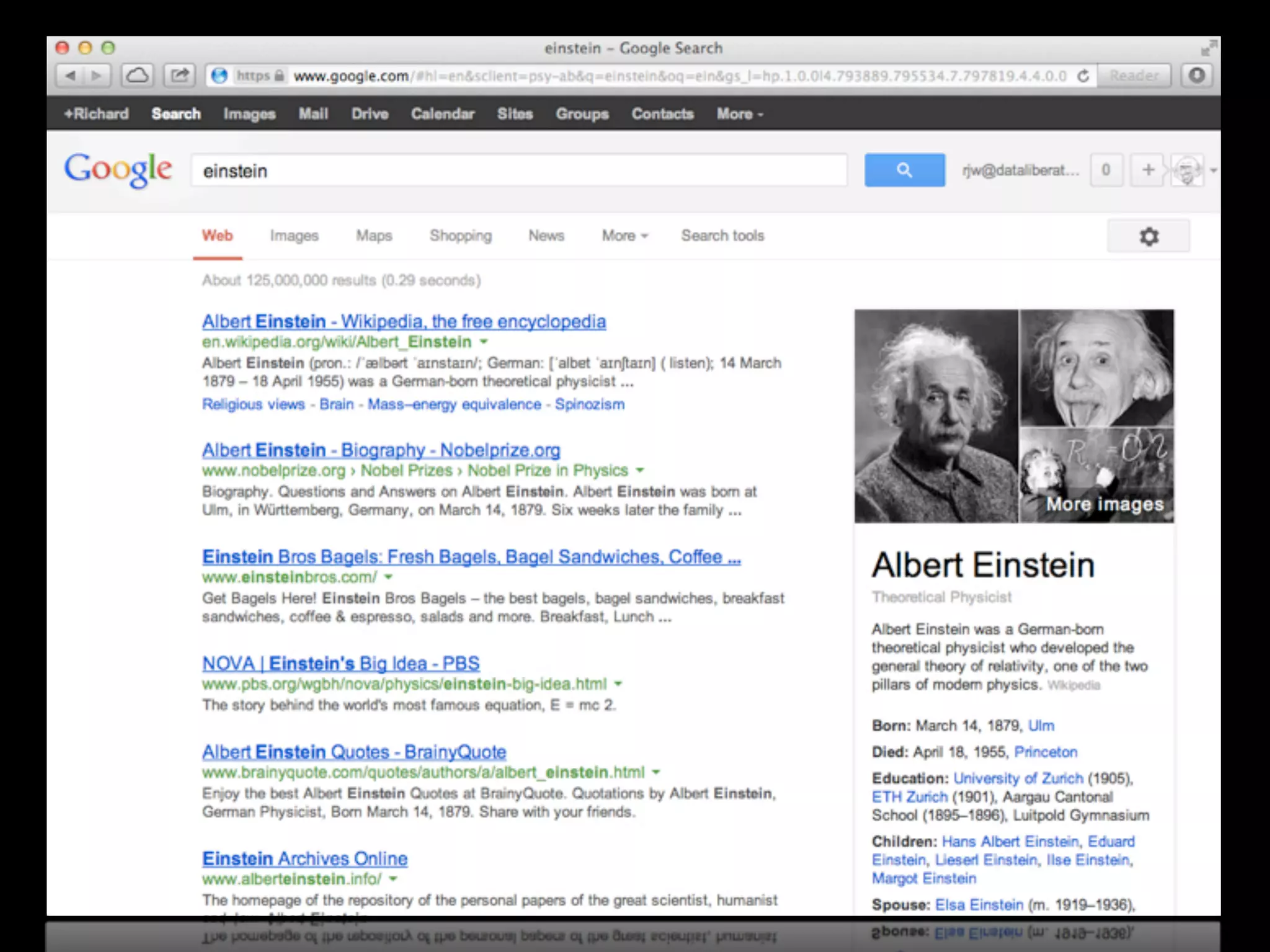Image resolution: width=1270 pixels, height=952 pixels.
Task: Open the gear settings options
Action: (1148, 236)
